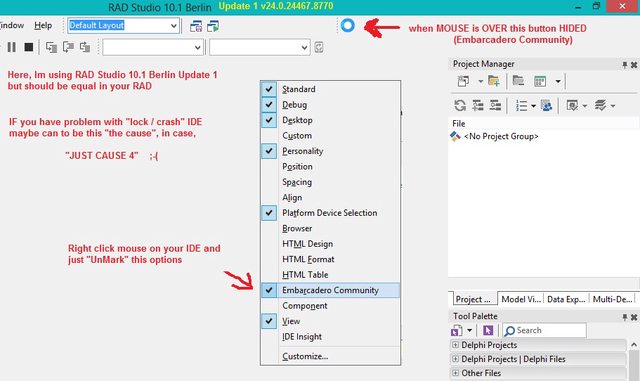Expand the Delphi Projects category

pos(455,345)
